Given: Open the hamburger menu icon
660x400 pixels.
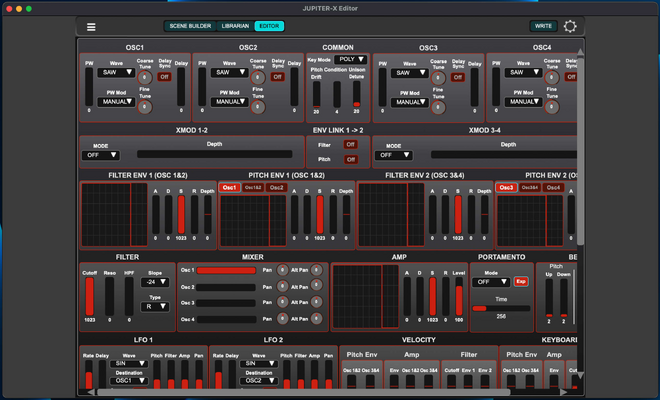Looking at the screenshot, I should pyautogui.click(x=91, y=27).
